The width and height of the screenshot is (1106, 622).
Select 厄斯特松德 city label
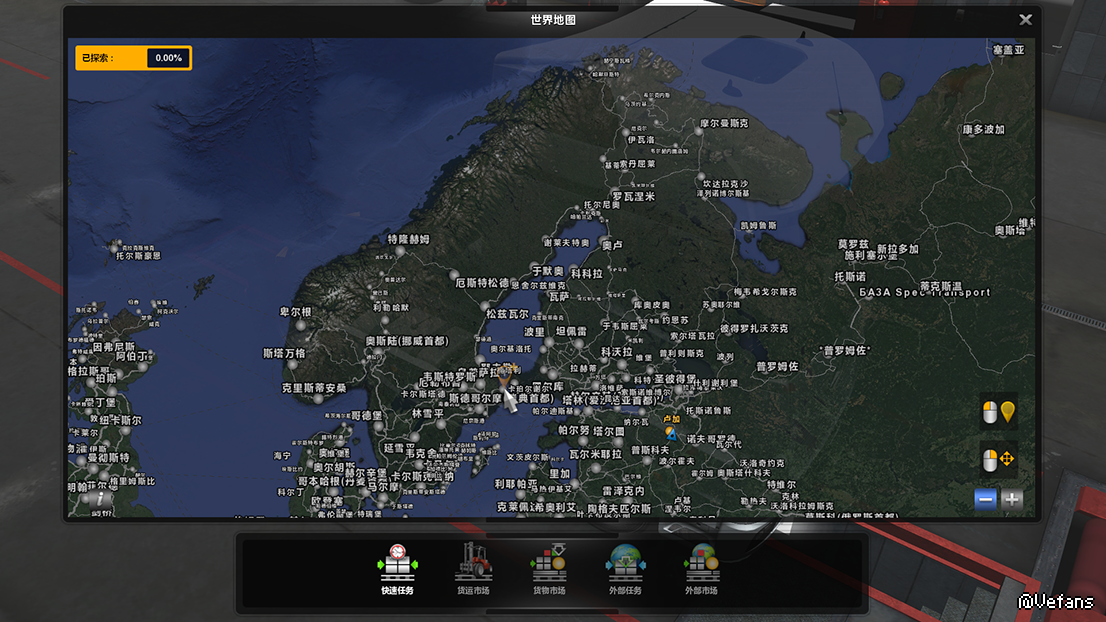(x=482, y=283)
